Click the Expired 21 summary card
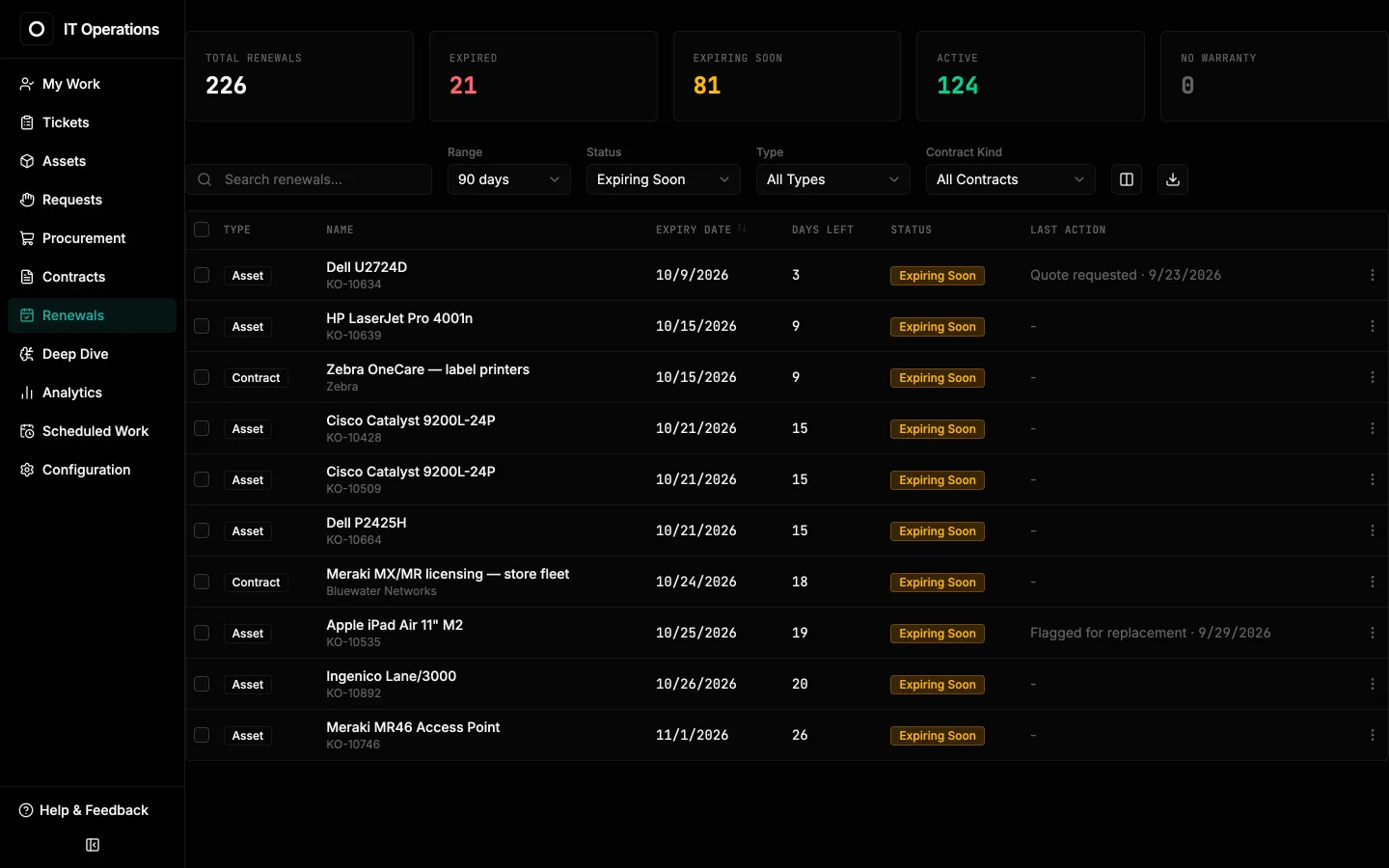 pyautogui.click(x=543, y=76)
